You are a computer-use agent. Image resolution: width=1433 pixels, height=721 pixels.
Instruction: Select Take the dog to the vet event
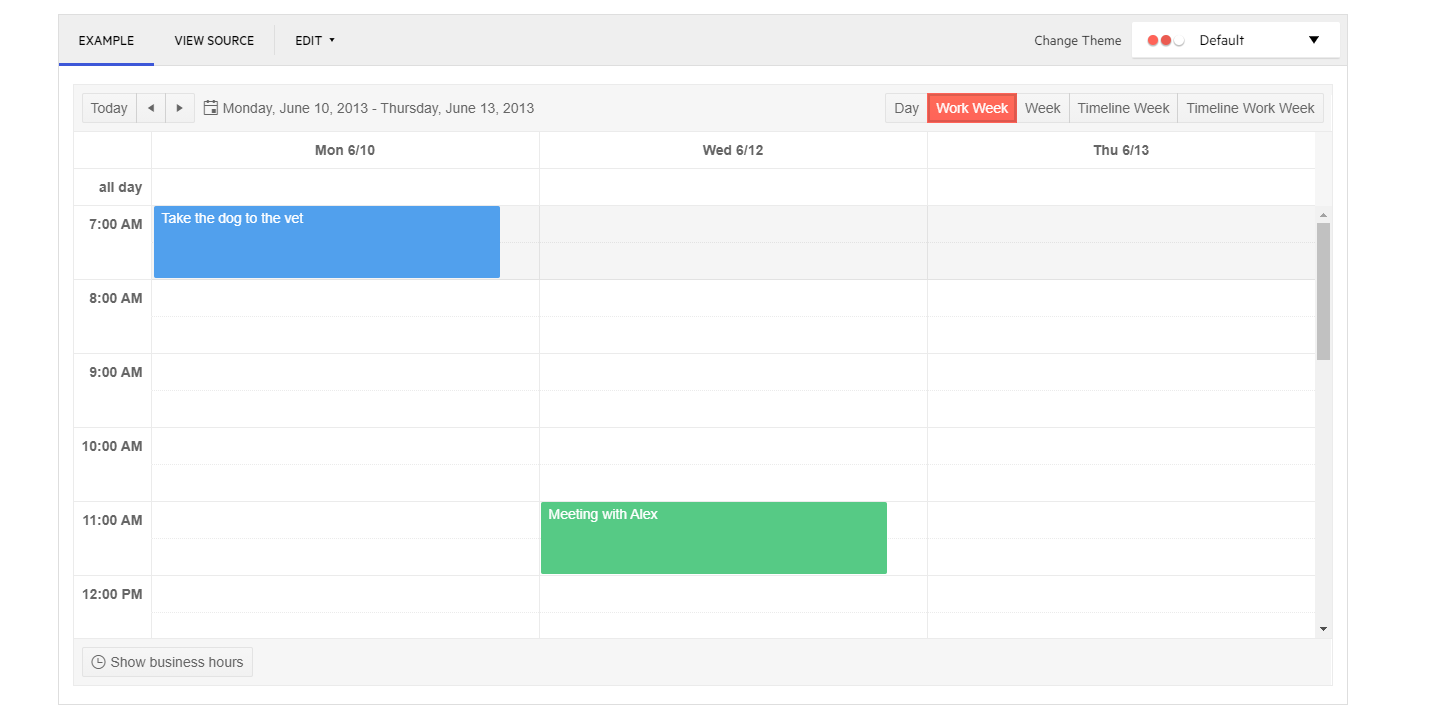(326, 242)
